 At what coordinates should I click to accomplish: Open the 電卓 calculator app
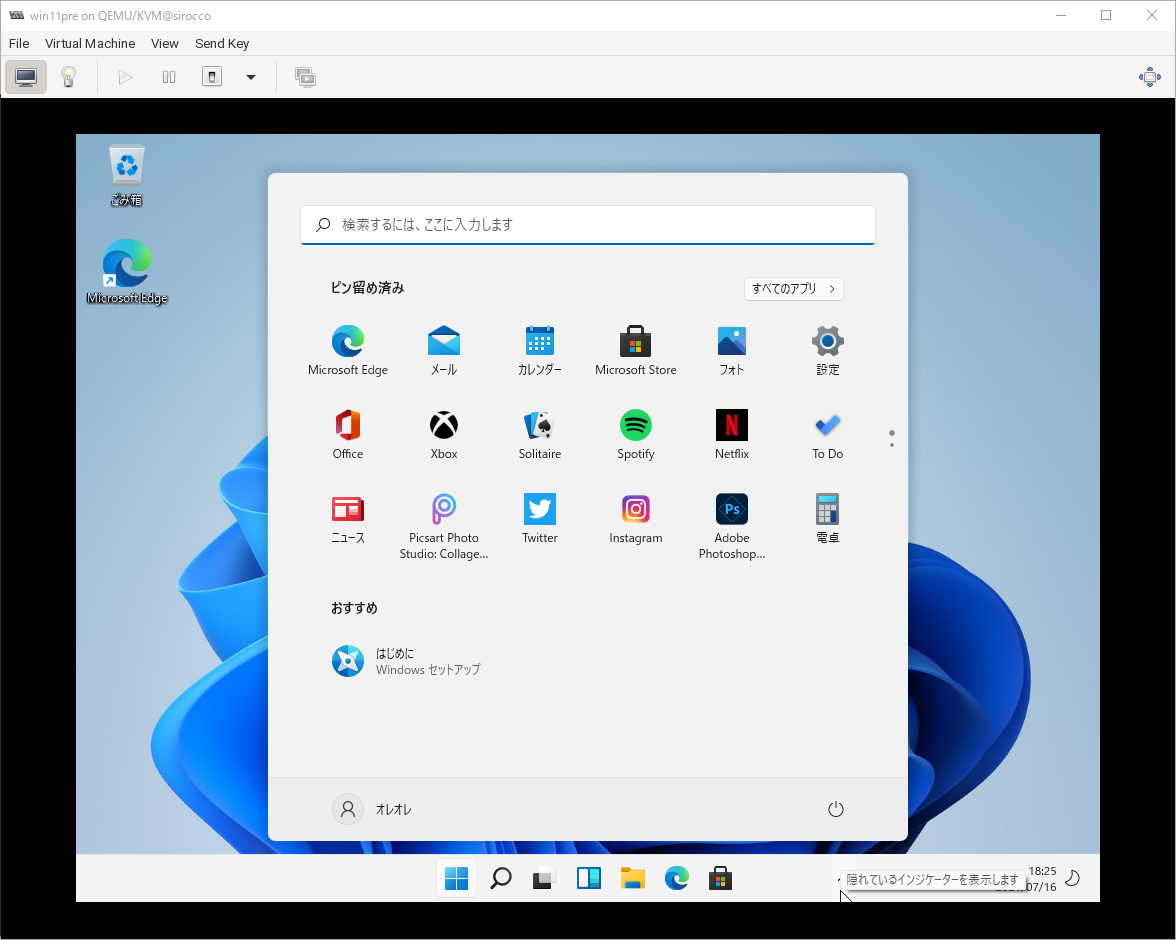click(x=828, y=518)
